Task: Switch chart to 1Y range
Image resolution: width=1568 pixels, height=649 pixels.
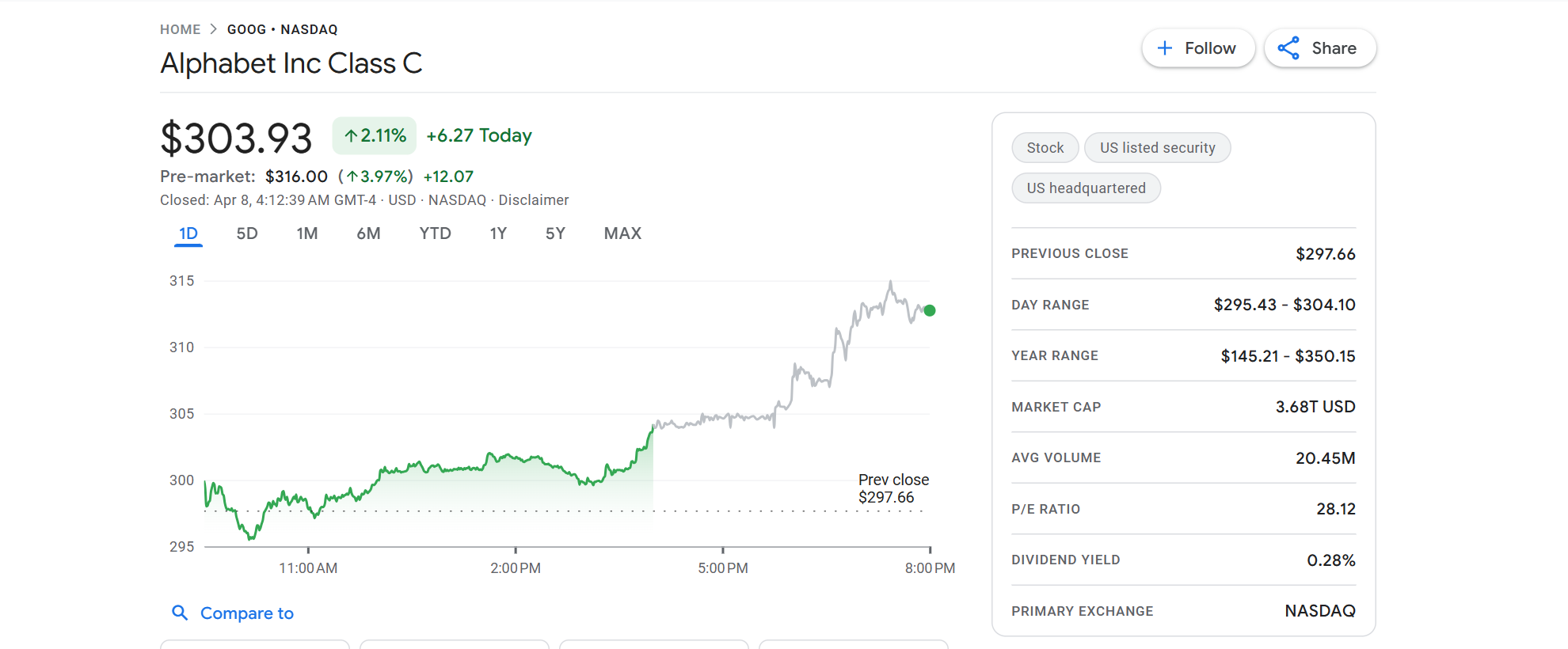Action: (x=498, y=233)
